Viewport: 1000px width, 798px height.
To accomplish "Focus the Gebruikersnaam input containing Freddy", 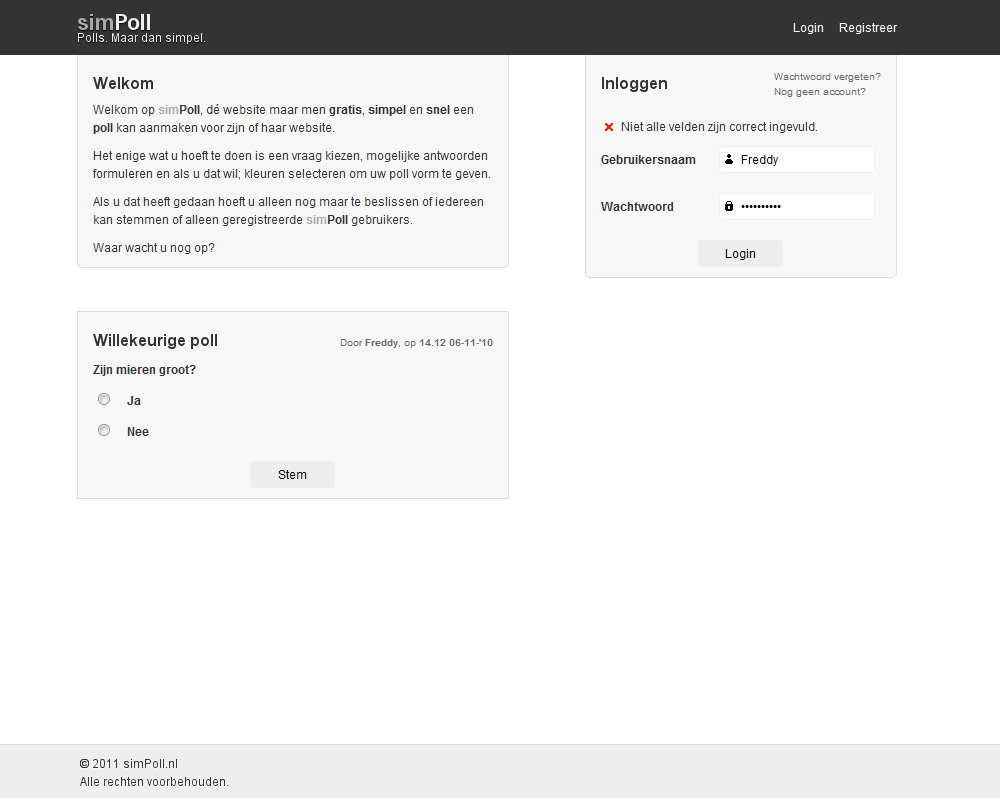I will 797,159.
